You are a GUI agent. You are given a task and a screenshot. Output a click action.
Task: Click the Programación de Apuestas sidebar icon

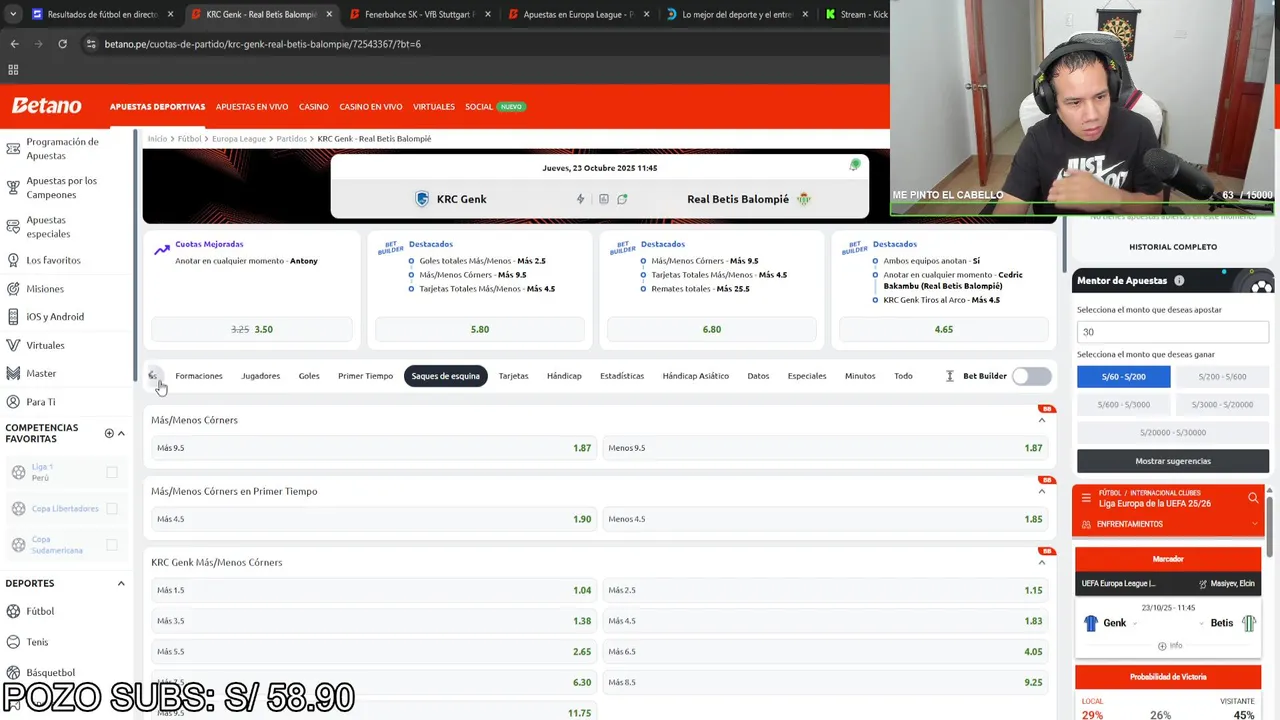13,149
